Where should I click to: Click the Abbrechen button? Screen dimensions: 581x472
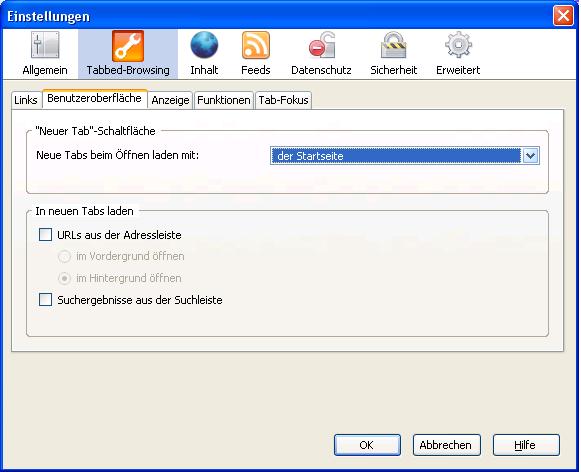coord(446,445)
